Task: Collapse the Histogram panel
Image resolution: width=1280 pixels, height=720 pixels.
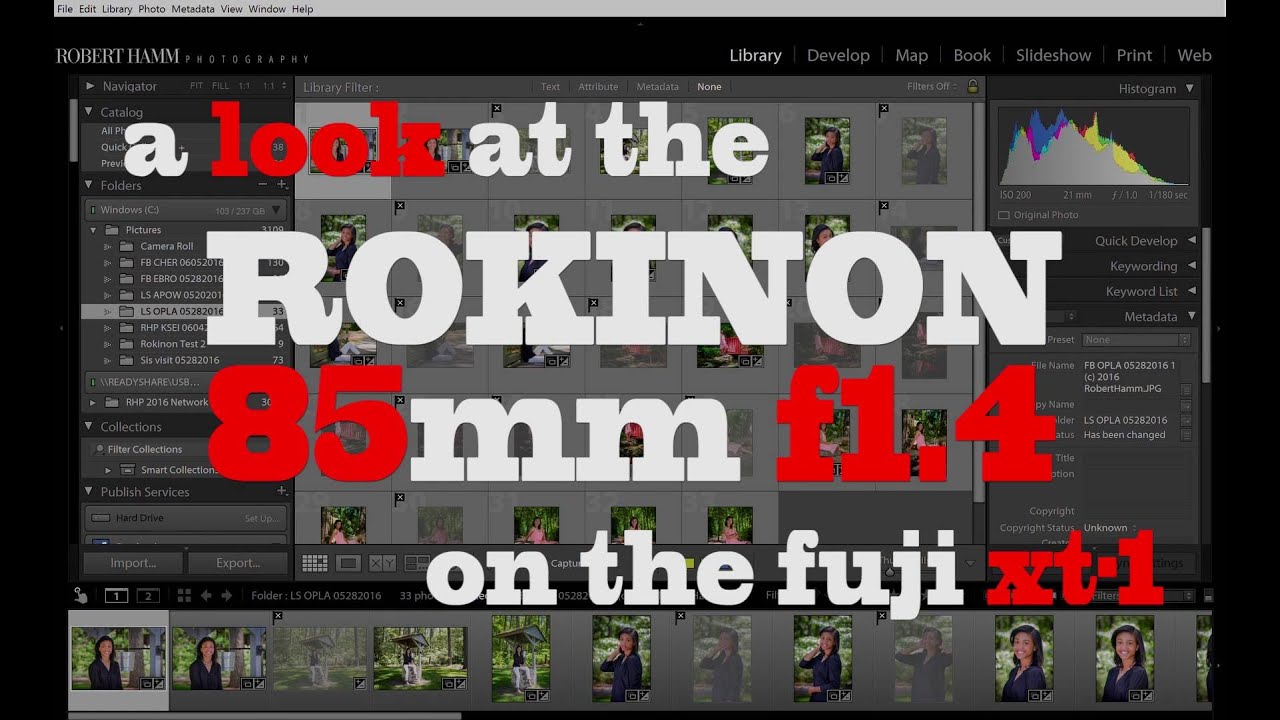Action: pyautogui.click(x=1190, y=89)
